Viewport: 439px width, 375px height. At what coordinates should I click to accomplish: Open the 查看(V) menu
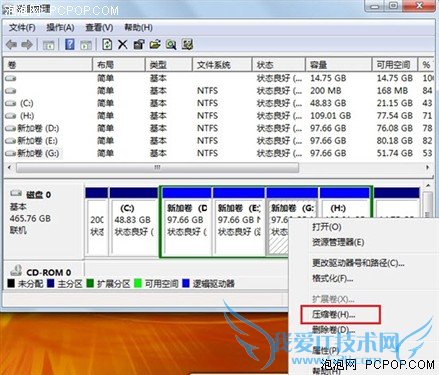coord(99,27)
